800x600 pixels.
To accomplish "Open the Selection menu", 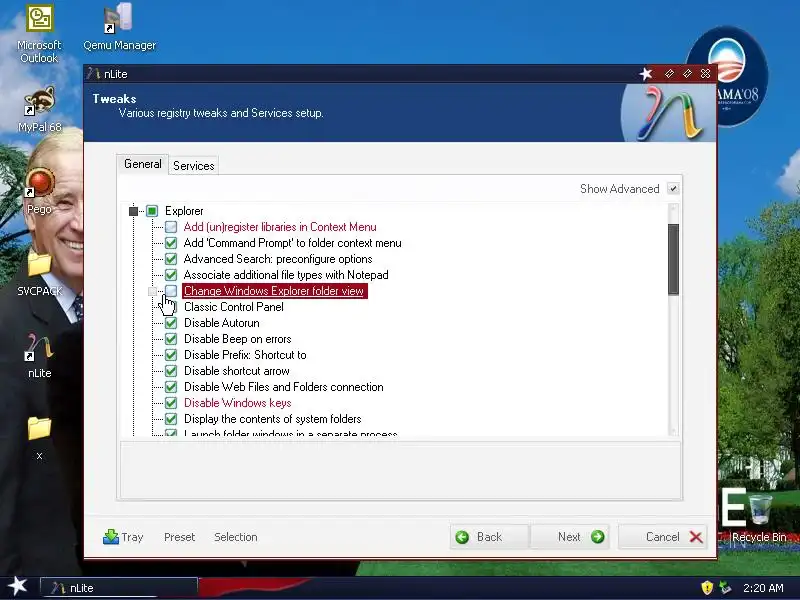I will click(236, 537).
